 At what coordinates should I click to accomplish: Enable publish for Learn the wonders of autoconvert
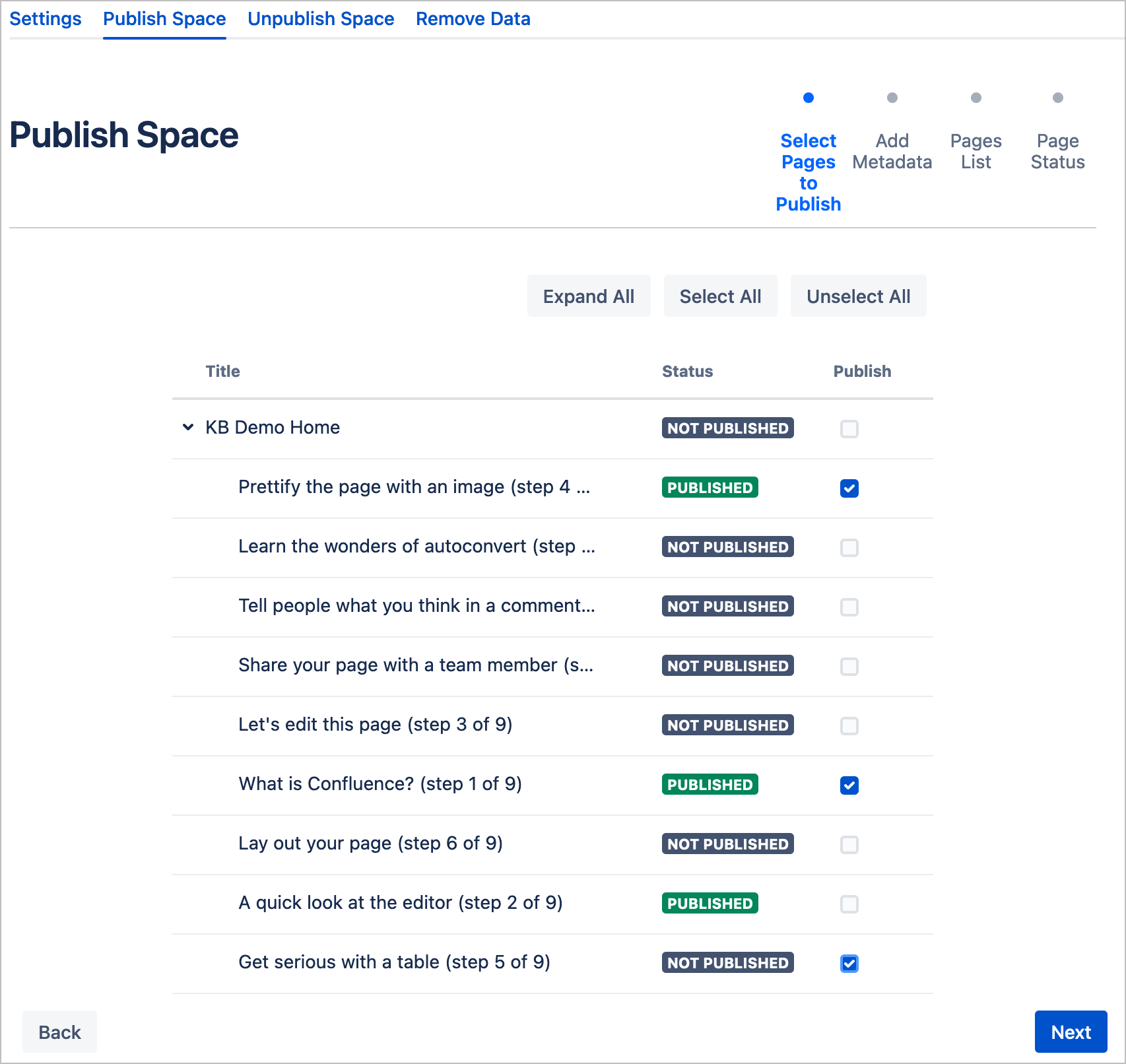click(849, 548)
